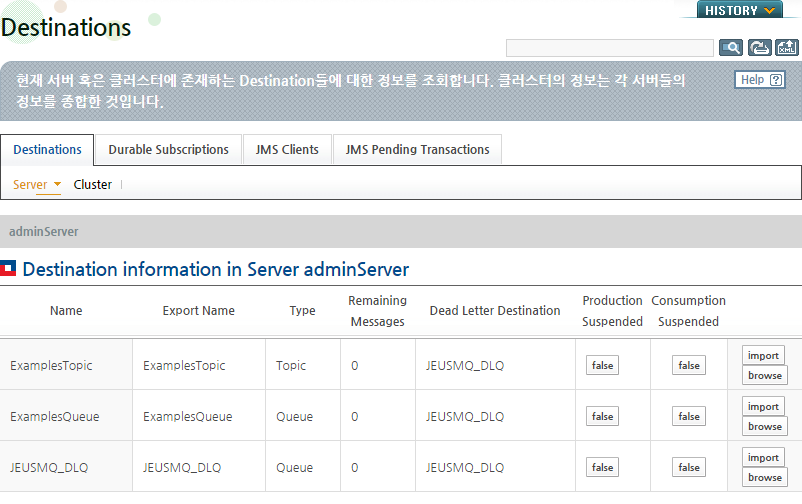802x504 pixels.
Task: Expand the Server dropdown menu
Action: coord(37,185)
